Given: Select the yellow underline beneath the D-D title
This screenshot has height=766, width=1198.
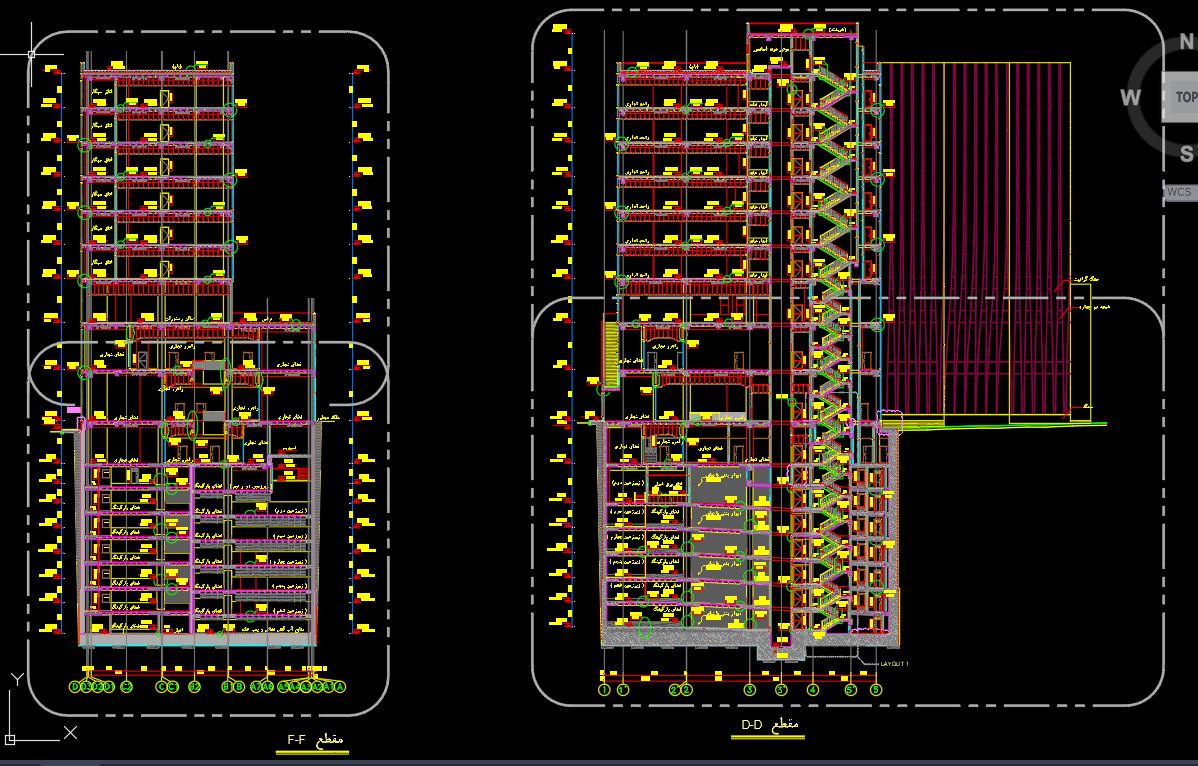Looking at the screenshot, I should tap(767, 737).
